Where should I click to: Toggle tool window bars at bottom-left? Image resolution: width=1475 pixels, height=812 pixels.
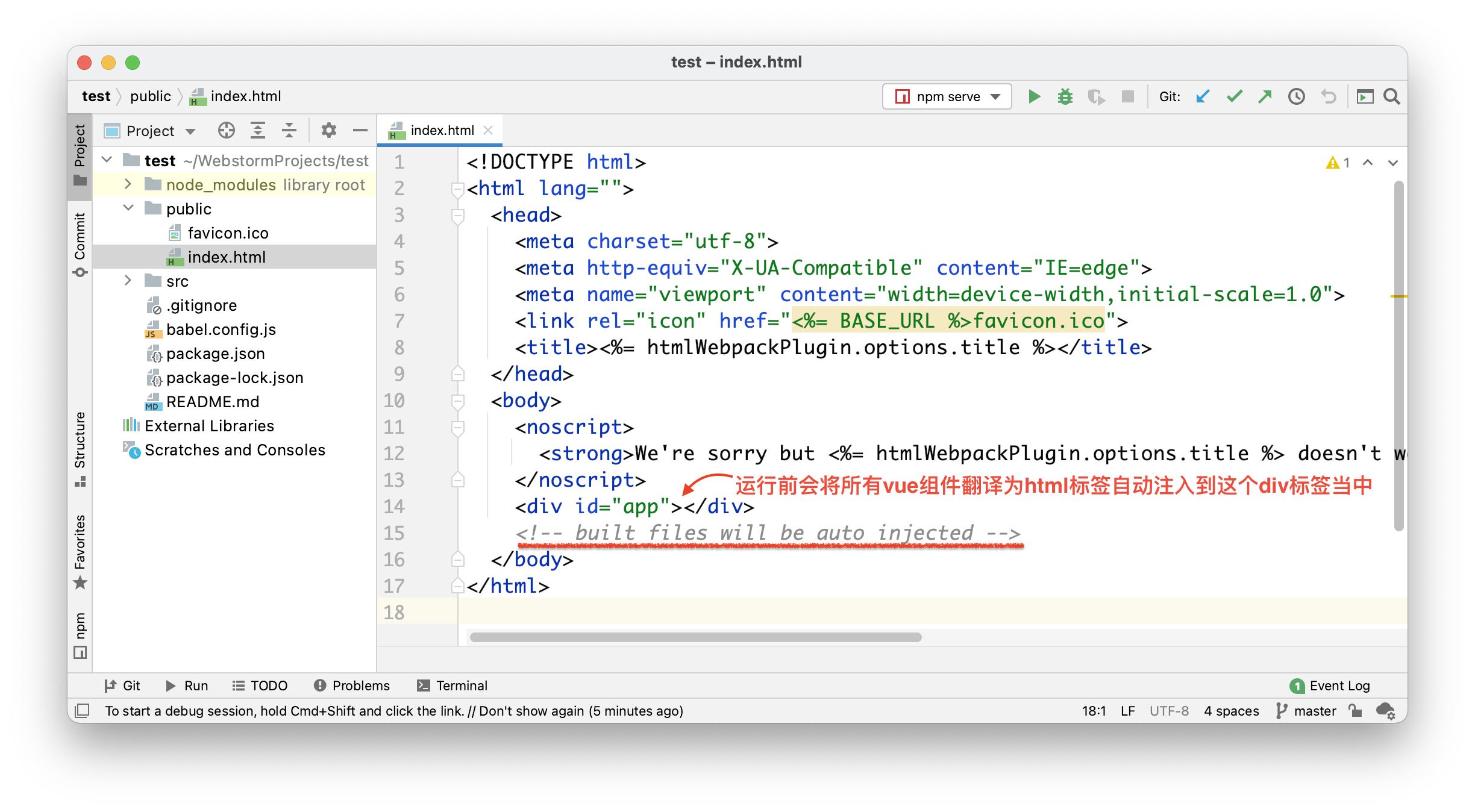(83, 711)
